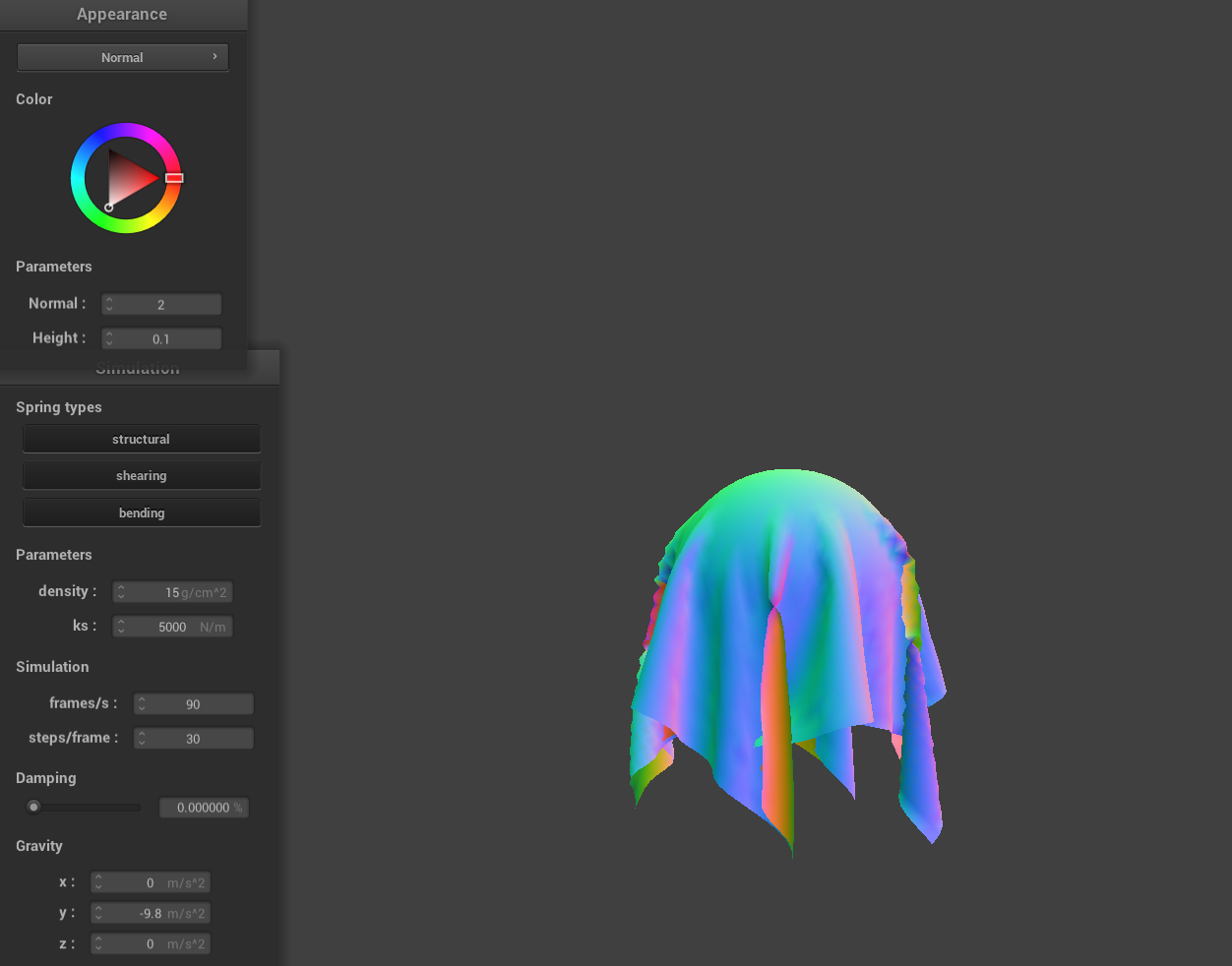Click the hue ring selector on the color wheel
This screenshot has height=966, width=1232.
point(174,178)
